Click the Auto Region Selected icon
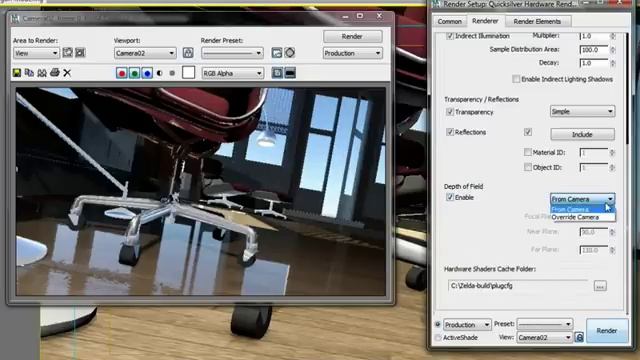 (x=80, y=53)
